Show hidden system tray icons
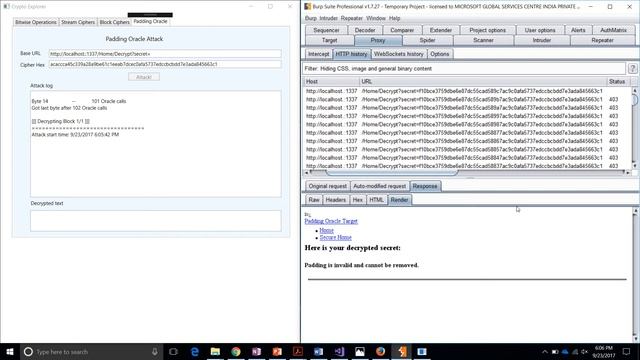Viewport: 640px width, 360px height. 544,352
